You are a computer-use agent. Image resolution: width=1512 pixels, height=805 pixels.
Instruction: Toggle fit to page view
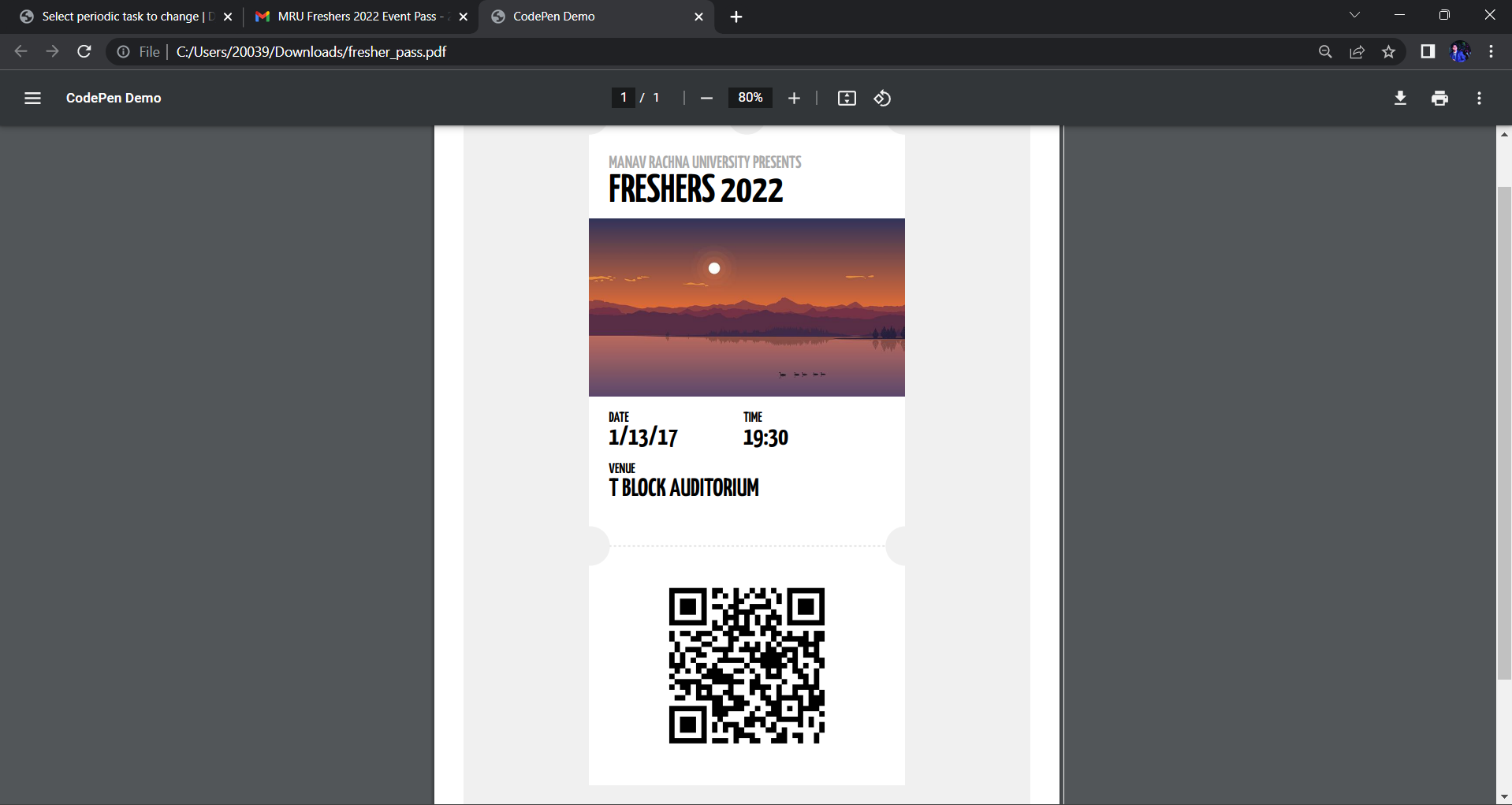pyautogui.click(x=847, y=98)
